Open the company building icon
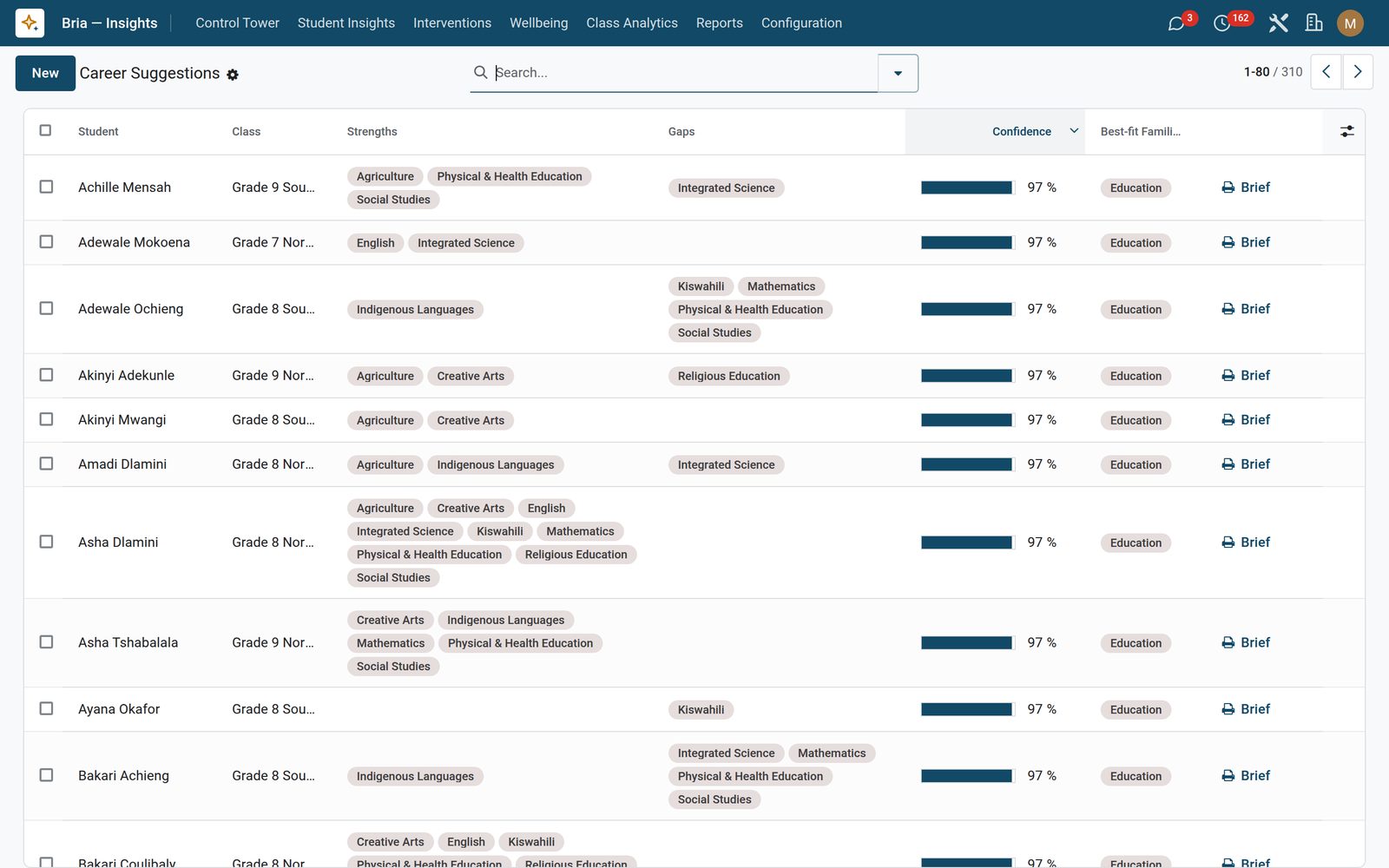The image size is (1389, 868). pos(1314,23)
